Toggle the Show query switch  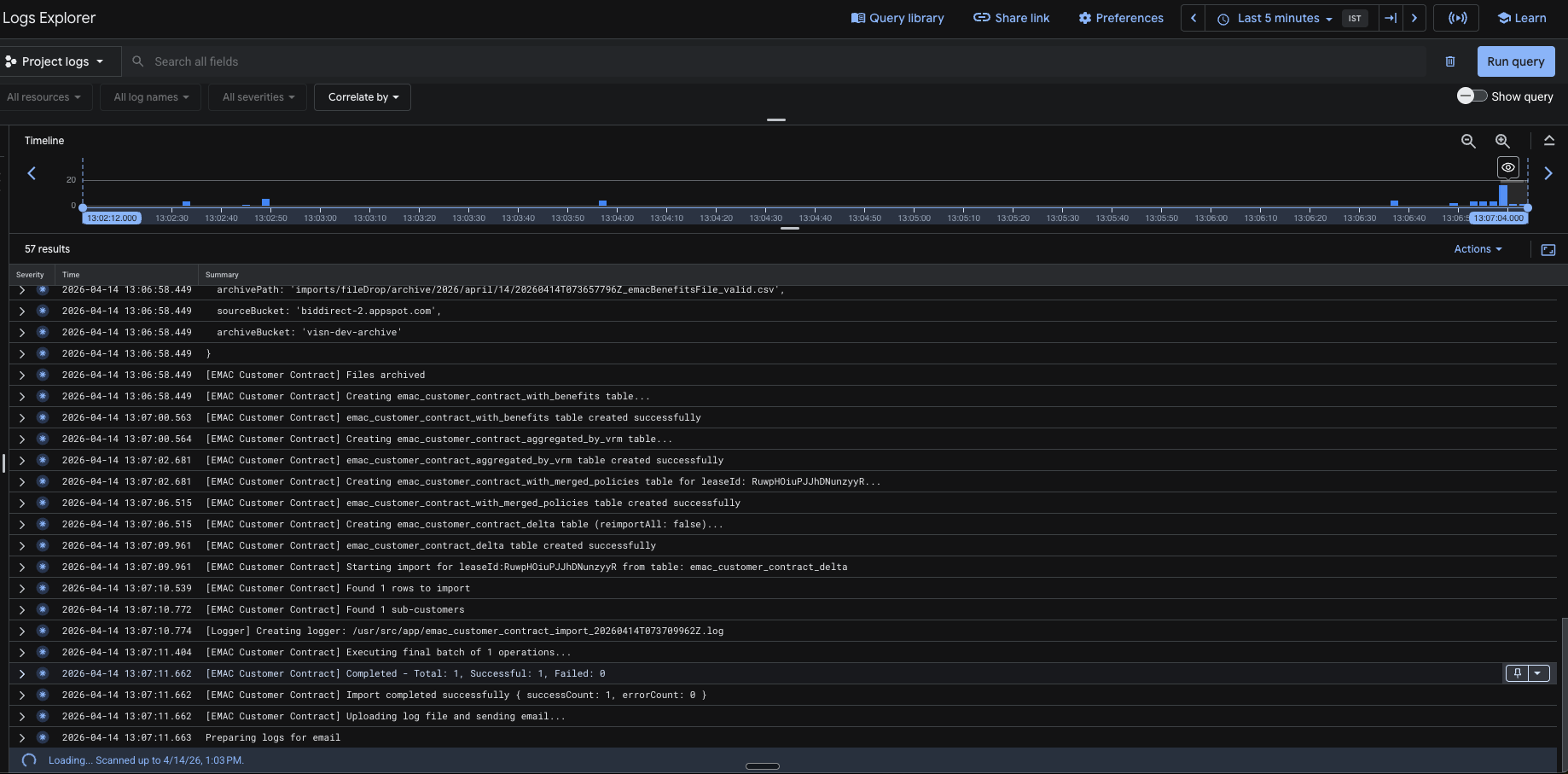(x=1472, y=96)
